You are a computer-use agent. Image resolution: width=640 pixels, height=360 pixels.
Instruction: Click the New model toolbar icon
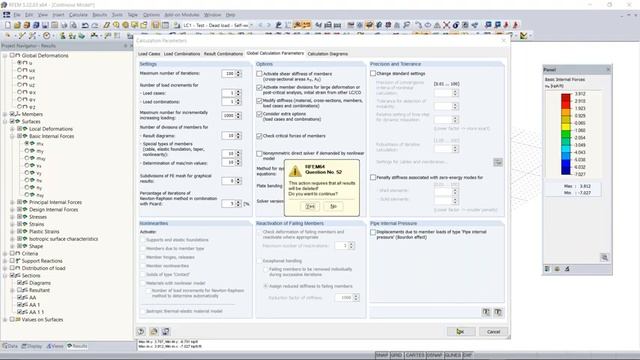tap(8, 25)
